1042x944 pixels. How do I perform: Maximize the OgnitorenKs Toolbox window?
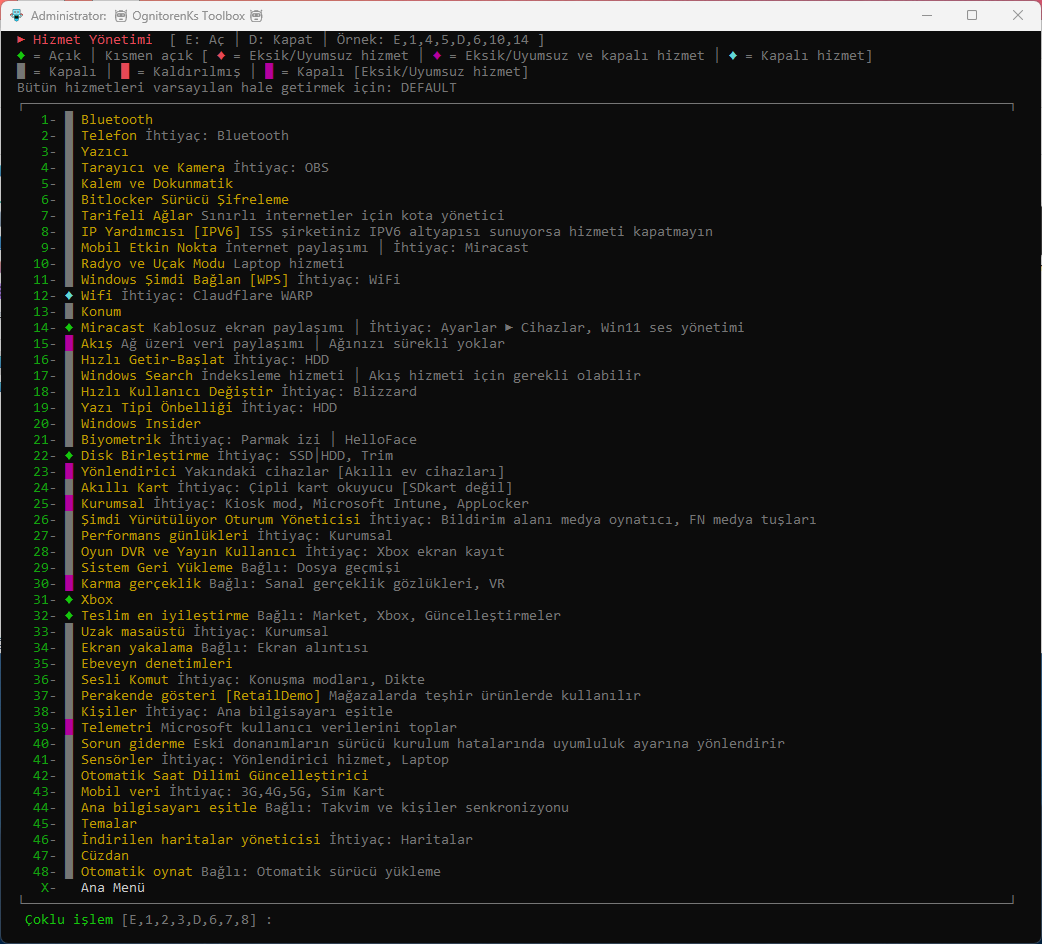coord(972,15)
